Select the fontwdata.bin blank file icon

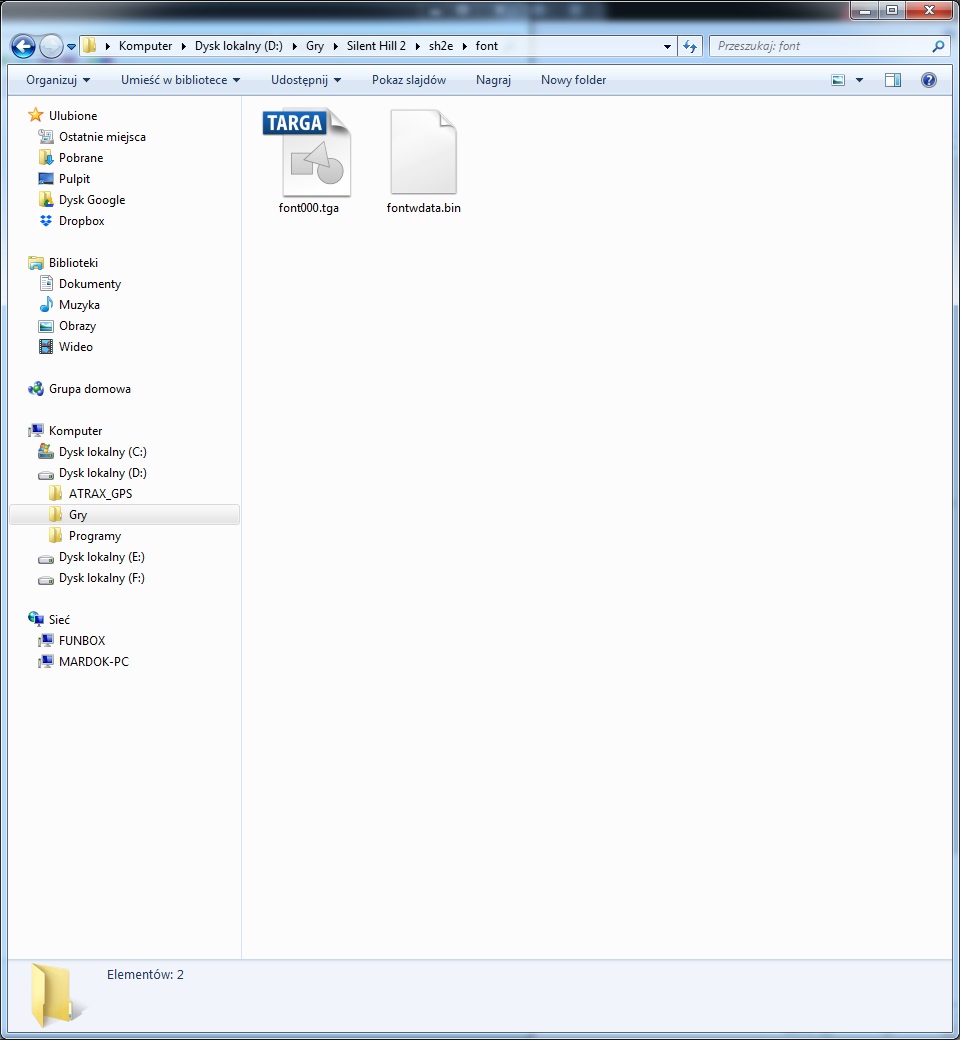point(423,152)
